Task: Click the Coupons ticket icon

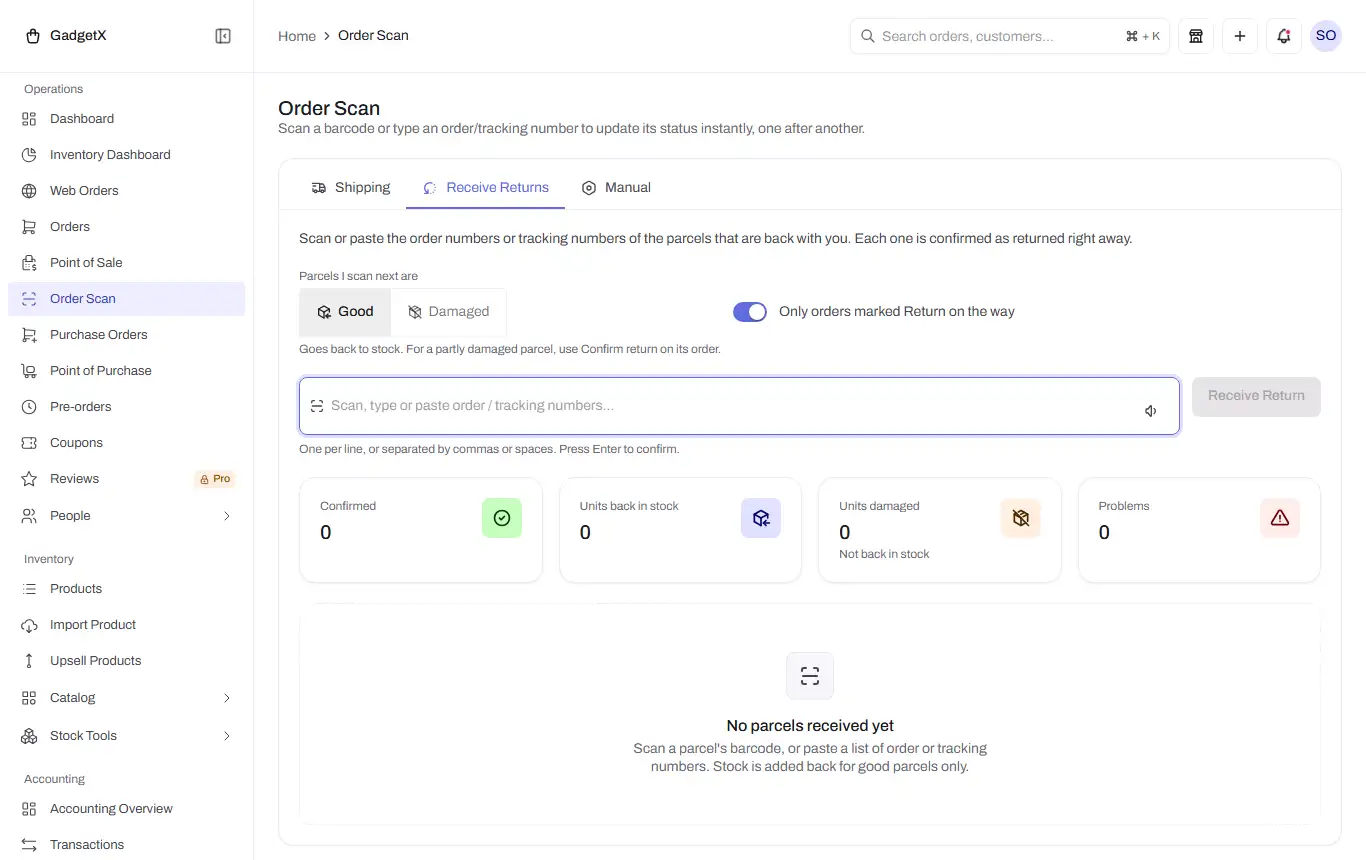Action: click(x=29, y=443)
